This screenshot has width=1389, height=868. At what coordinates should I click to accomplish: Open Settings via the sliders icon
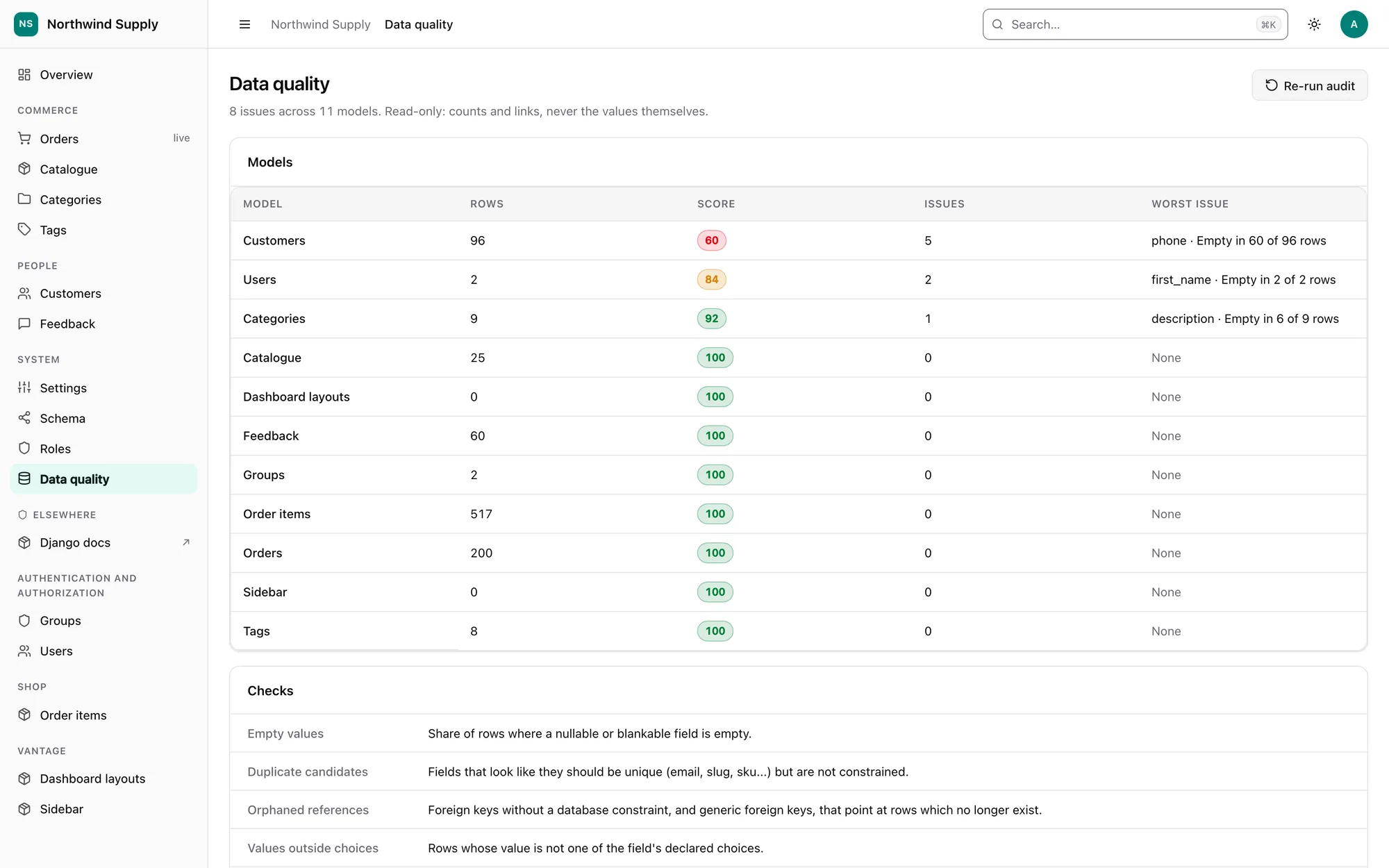tap(24, 387)
